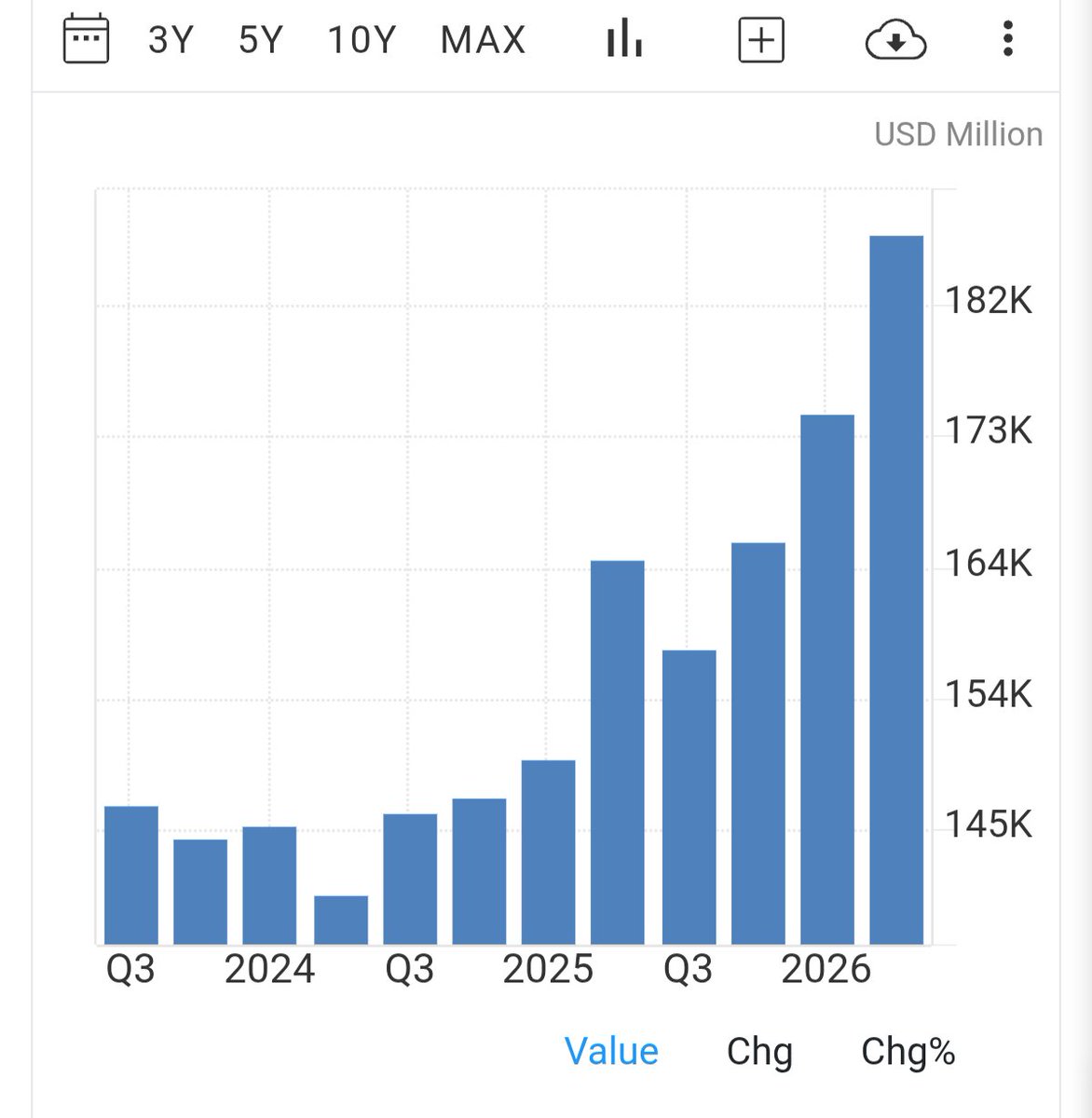Image resolution: width=1092 pixels, height=1118 pixels.
Task: Click the 173K axis label
Action: click(x=990, y=431)
